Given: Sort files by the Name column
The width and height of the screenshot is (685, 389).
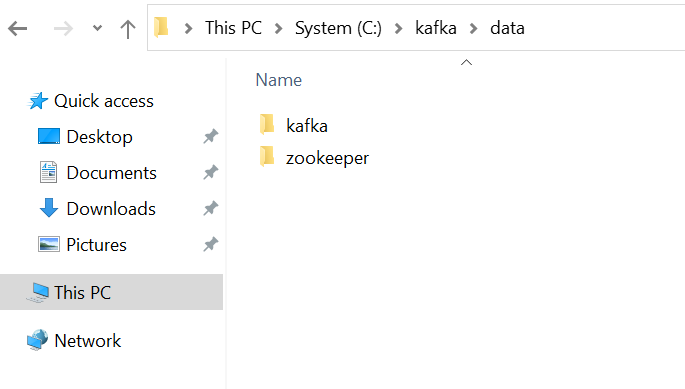Looking at the screenshot, I should pyautogui.click(x=279, y=80).
